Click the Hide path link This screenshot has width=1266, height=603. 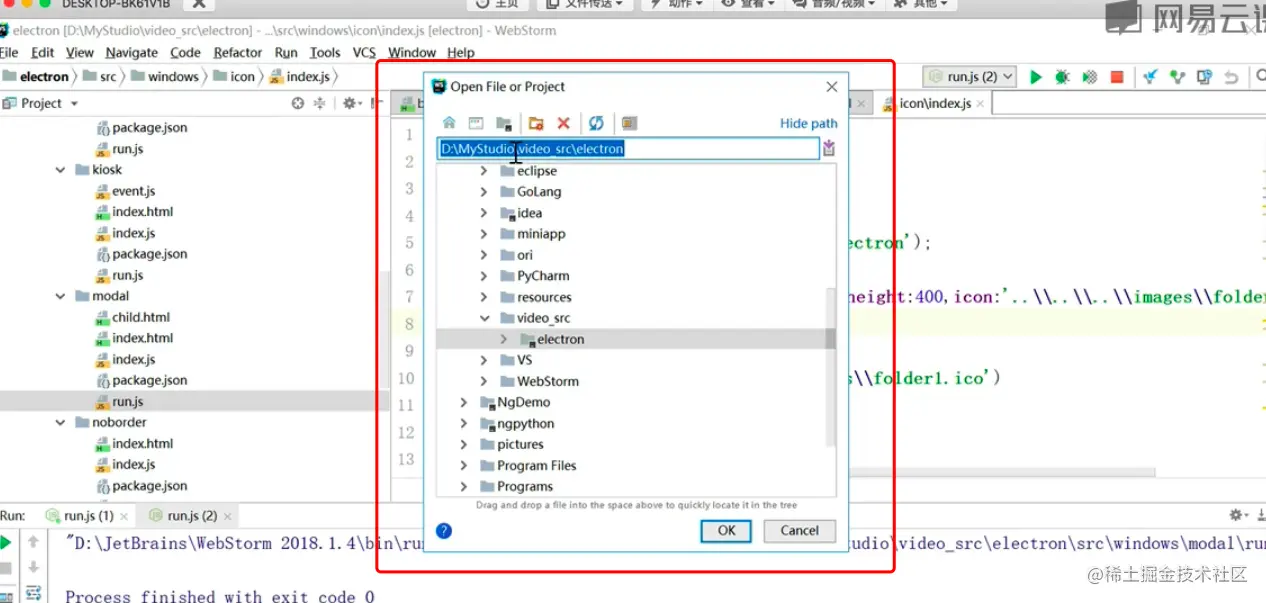coord(809,123)
